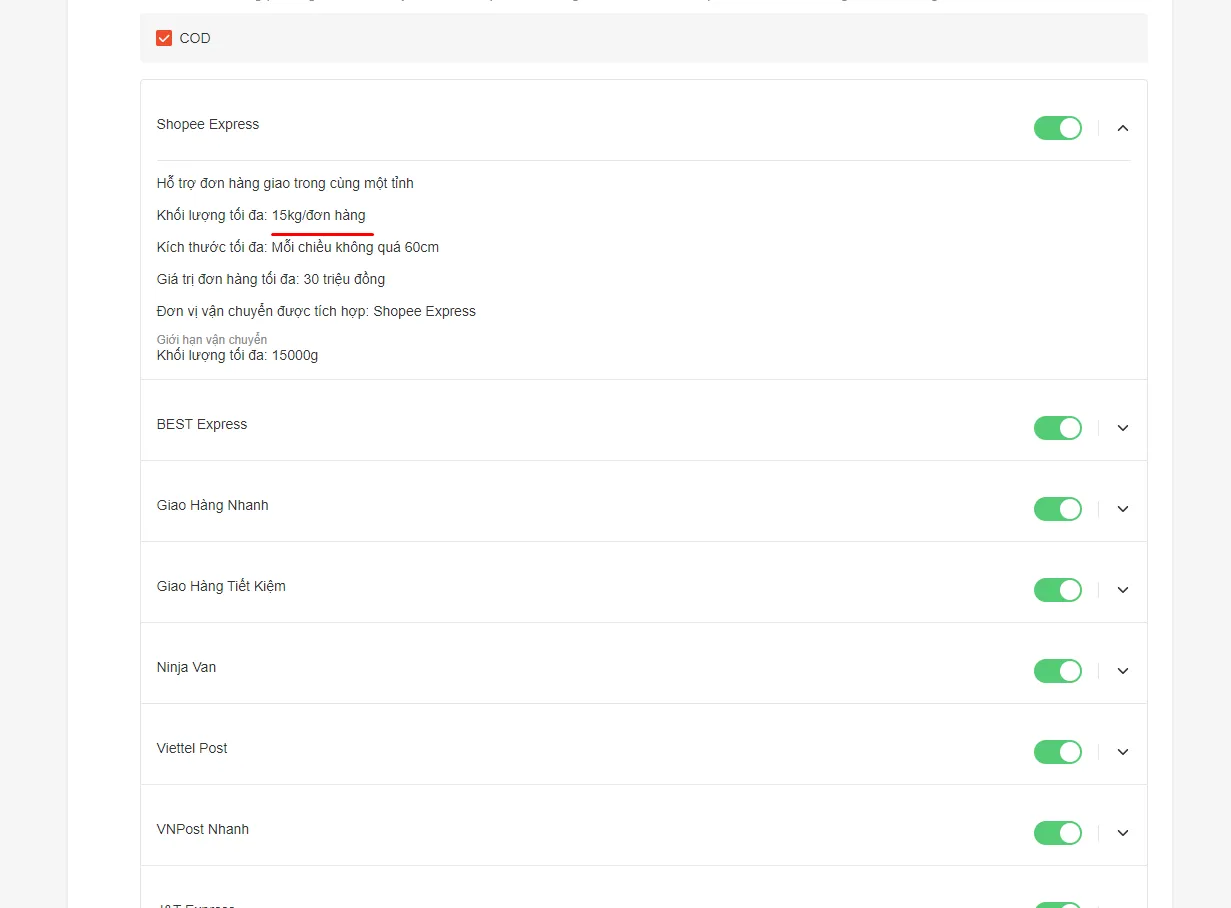Expand Giao Hàng Nhanh chevron

[1122, 509]
